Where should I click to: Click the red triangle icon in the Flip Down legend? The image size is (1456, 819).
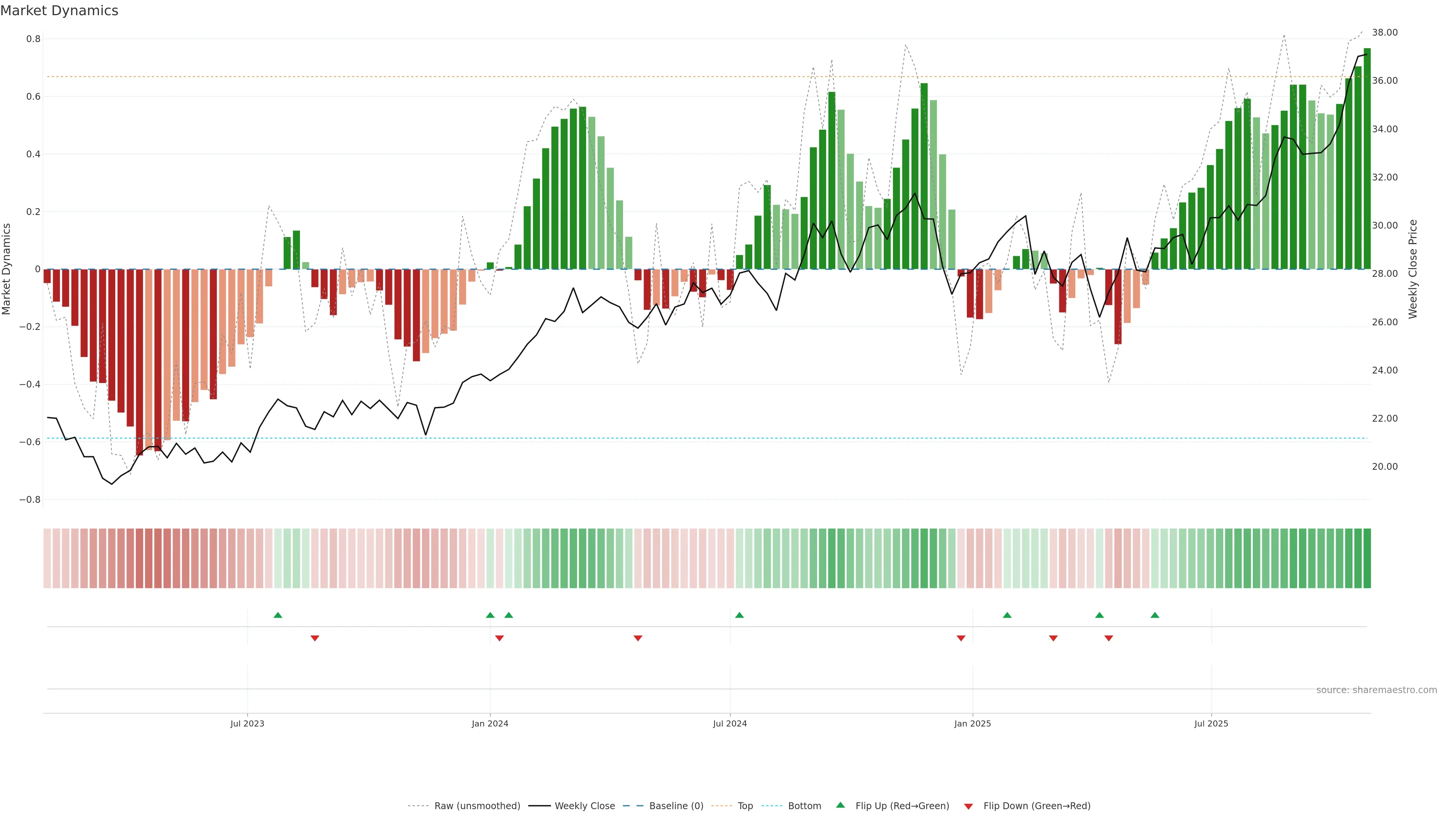(x=968, y=806)
